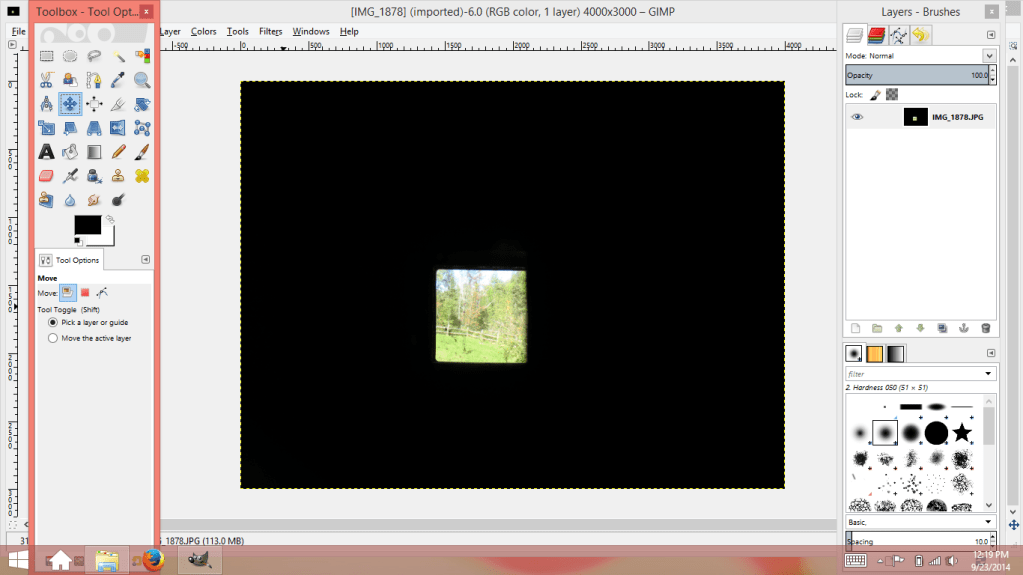Select 'Move the active layer' option

click(53, 338)
